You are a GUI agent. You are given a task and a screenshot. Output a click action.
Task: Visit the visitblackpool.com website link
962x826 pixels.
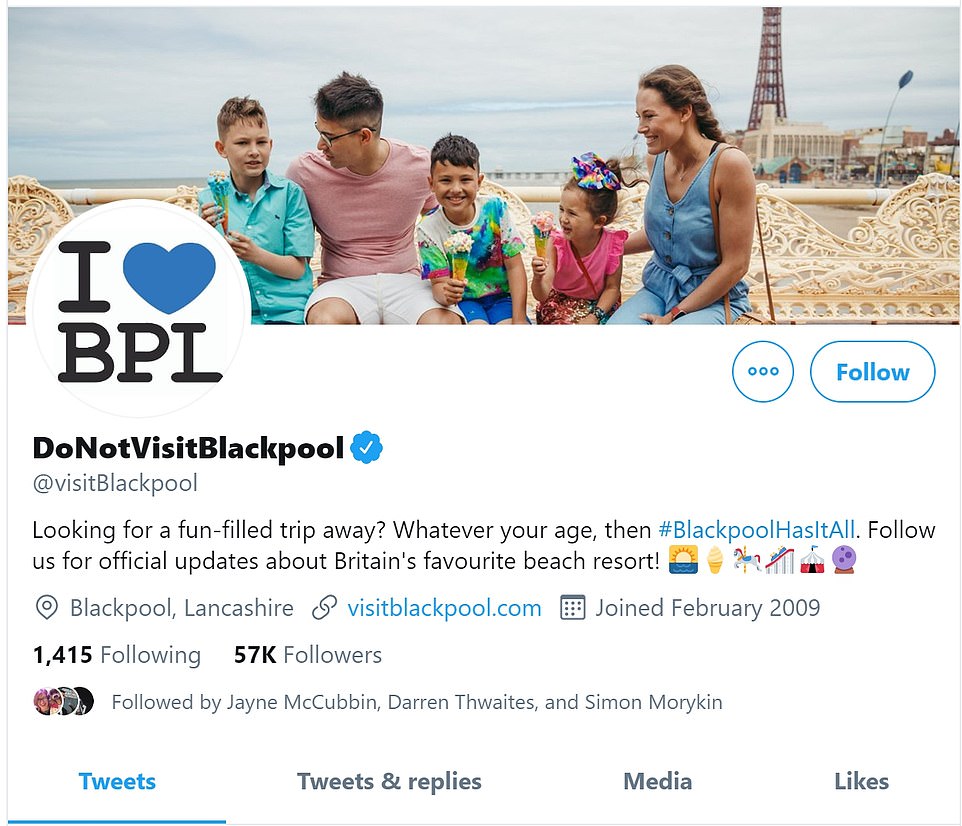coord(444,607)
